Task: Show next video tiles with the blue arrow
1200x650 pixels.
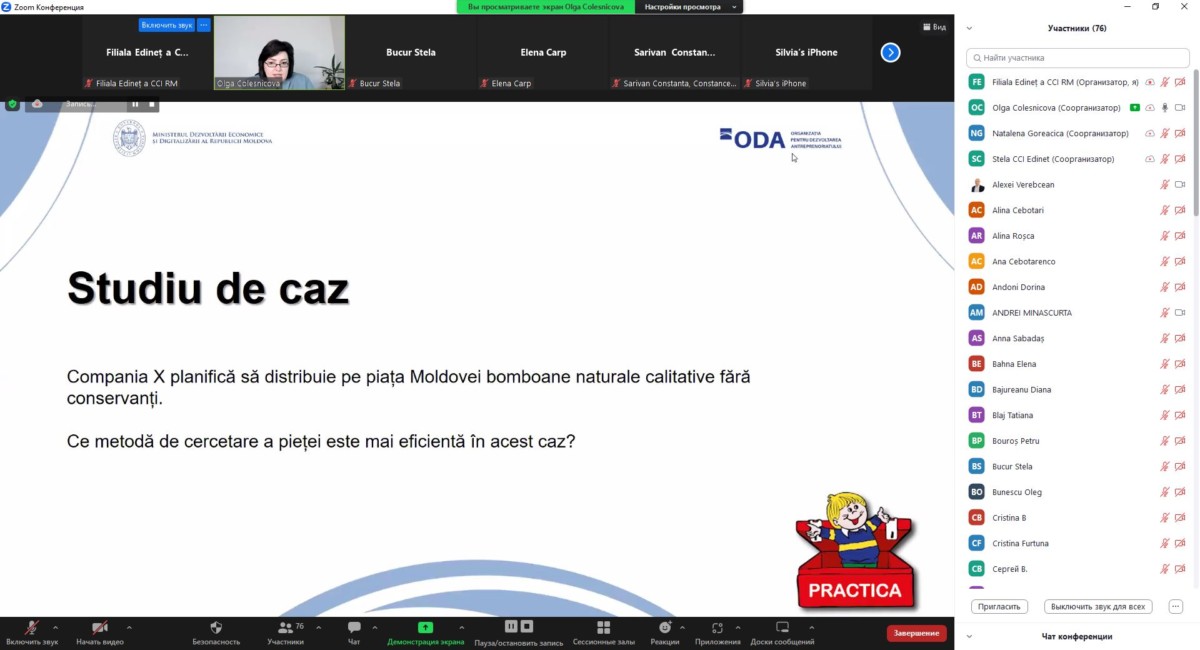Action: 890,52
